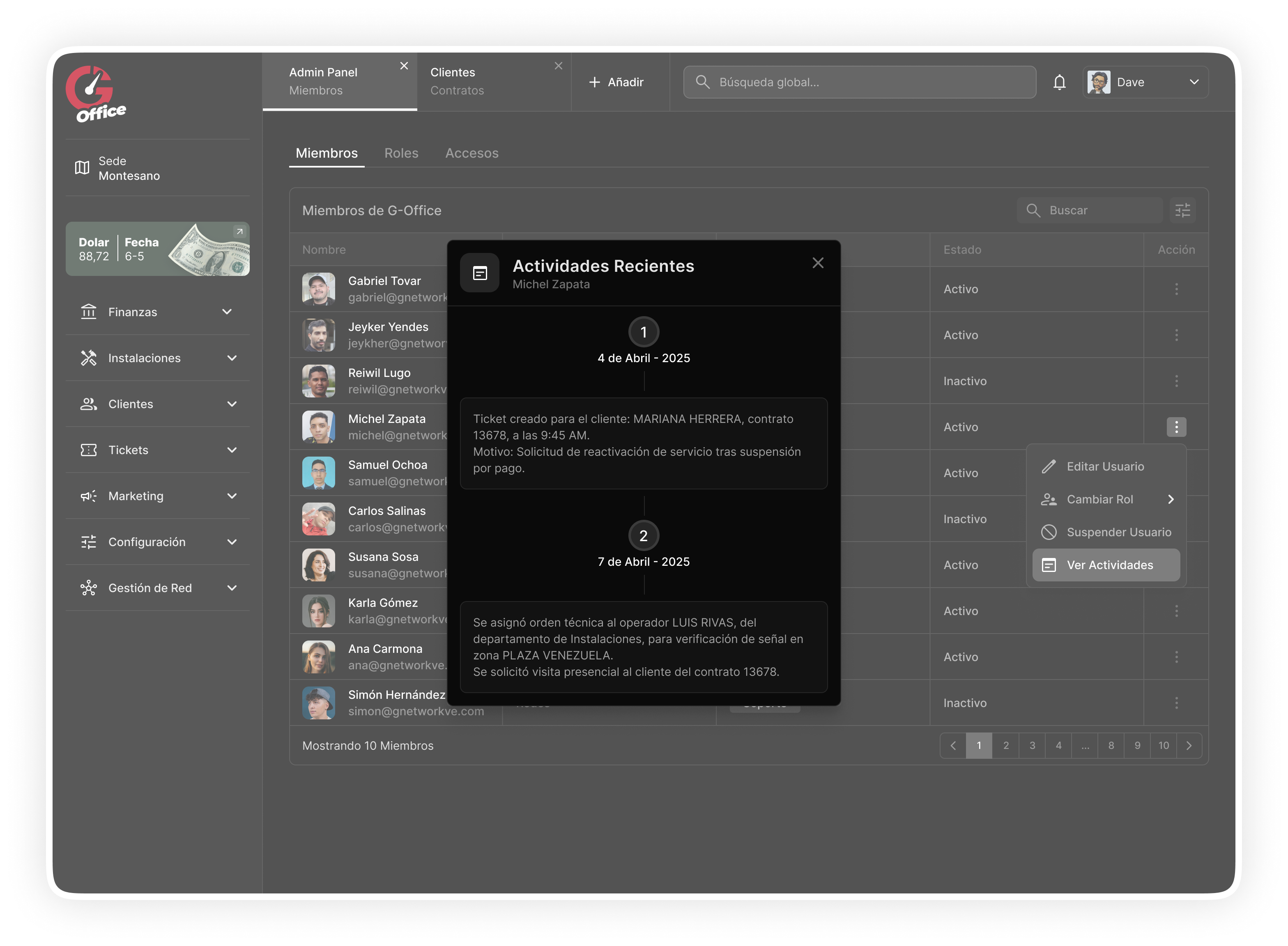
Task: Open action menu for Gabriel Tovar
Action: tap(1176, 289)
